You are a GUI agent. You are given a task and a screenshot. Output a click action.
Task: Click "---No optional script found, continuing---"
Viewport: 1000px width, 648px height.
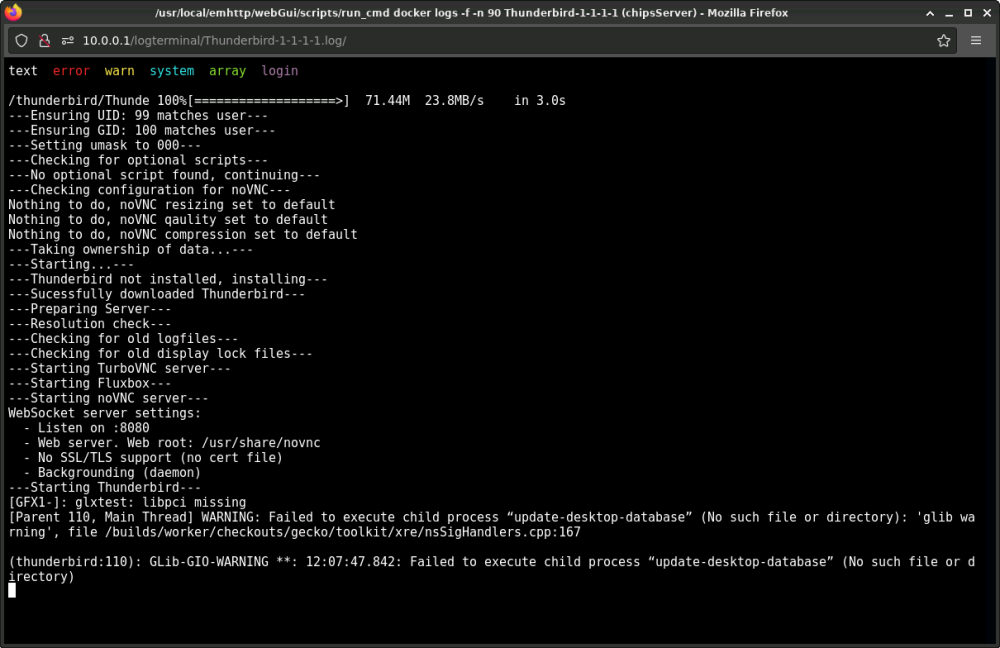164,175
